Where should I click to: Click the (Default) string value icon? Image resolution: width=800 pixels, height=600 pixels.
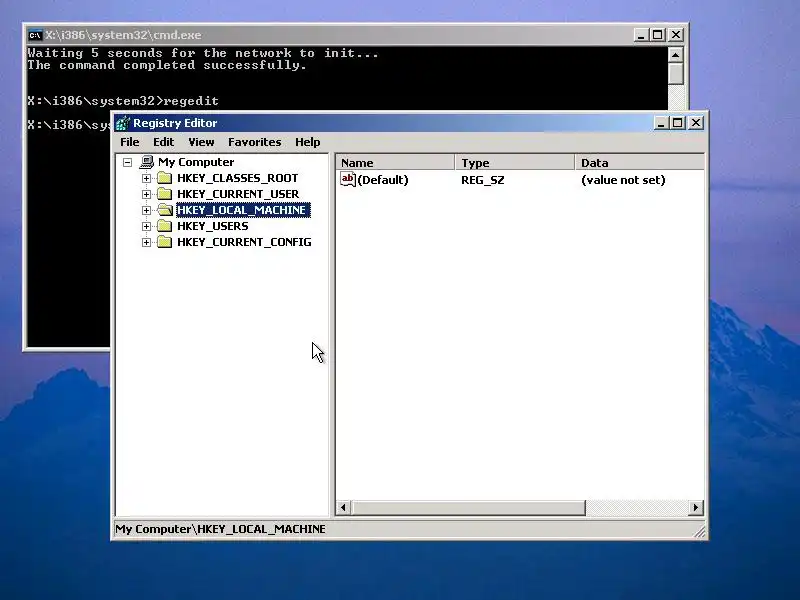point(347,179)
